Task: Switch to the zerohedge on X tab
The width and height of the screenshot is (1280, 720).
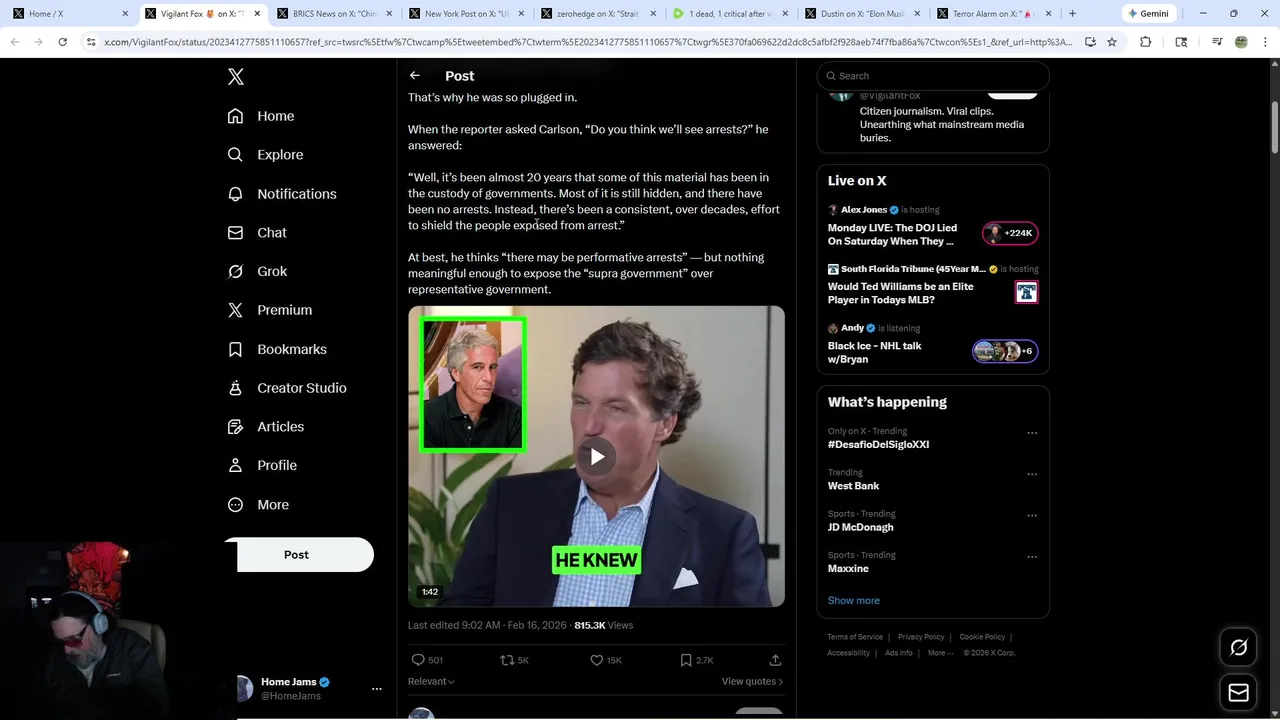Action: click(x=597, y=14)
